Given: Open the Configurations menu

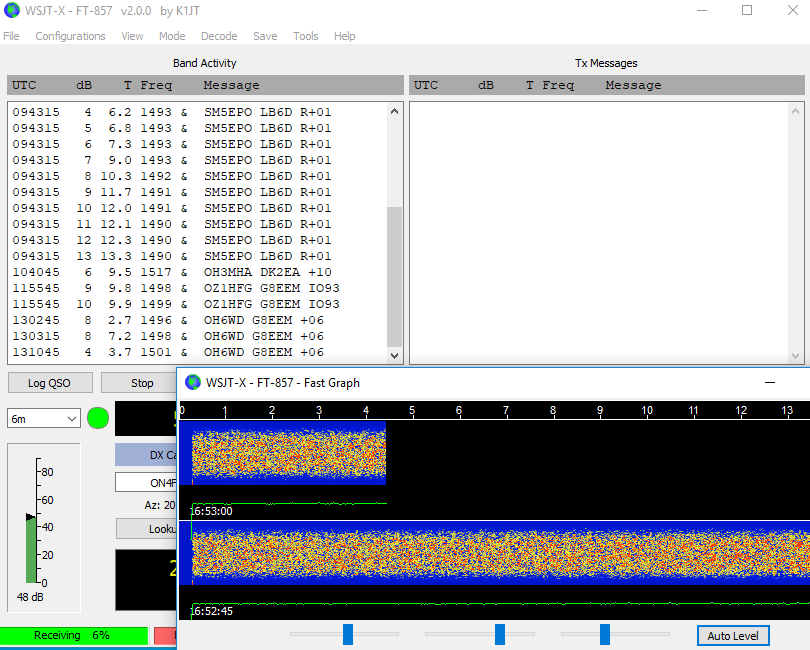Looking at the screenshot, I should [70, 36].
